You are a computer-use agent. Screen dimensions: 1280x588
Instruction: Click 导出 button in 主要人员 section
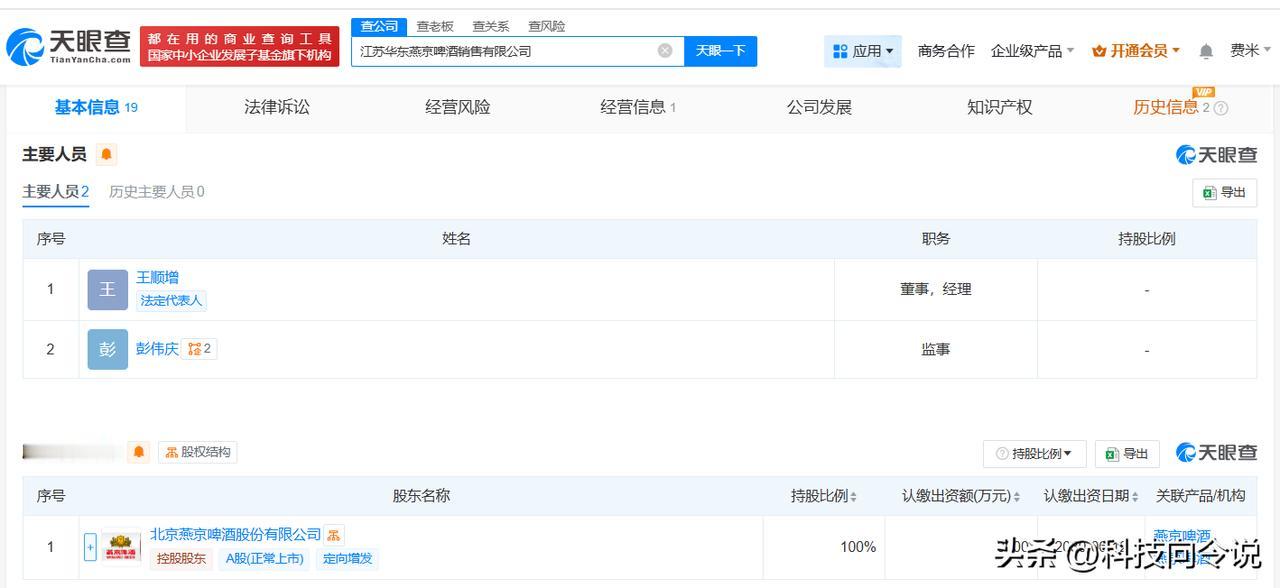click(x=1224, y=193)
